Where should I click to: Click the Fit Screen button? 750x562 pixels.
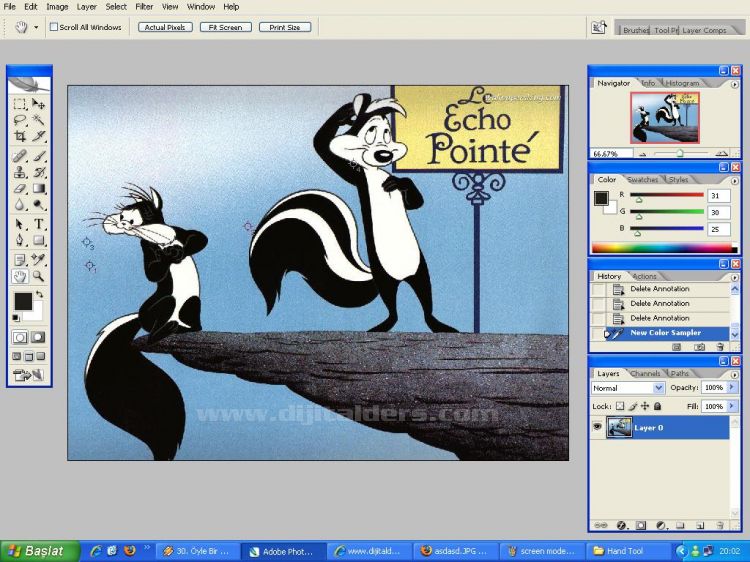[225, 27]
